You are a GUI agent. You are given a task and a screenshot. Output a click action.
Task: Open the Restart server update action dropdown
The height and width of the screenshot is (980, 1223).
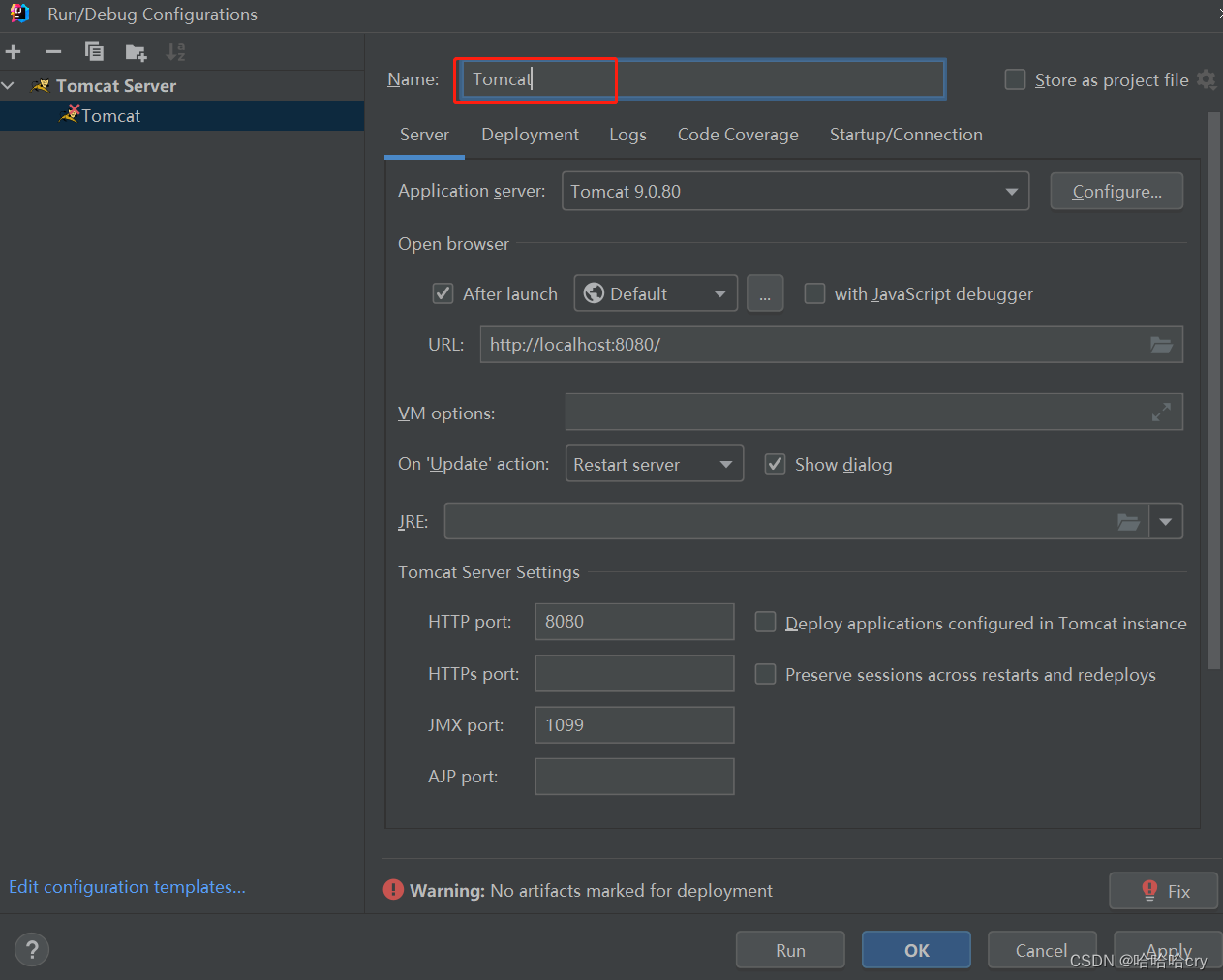pos(654,464)
